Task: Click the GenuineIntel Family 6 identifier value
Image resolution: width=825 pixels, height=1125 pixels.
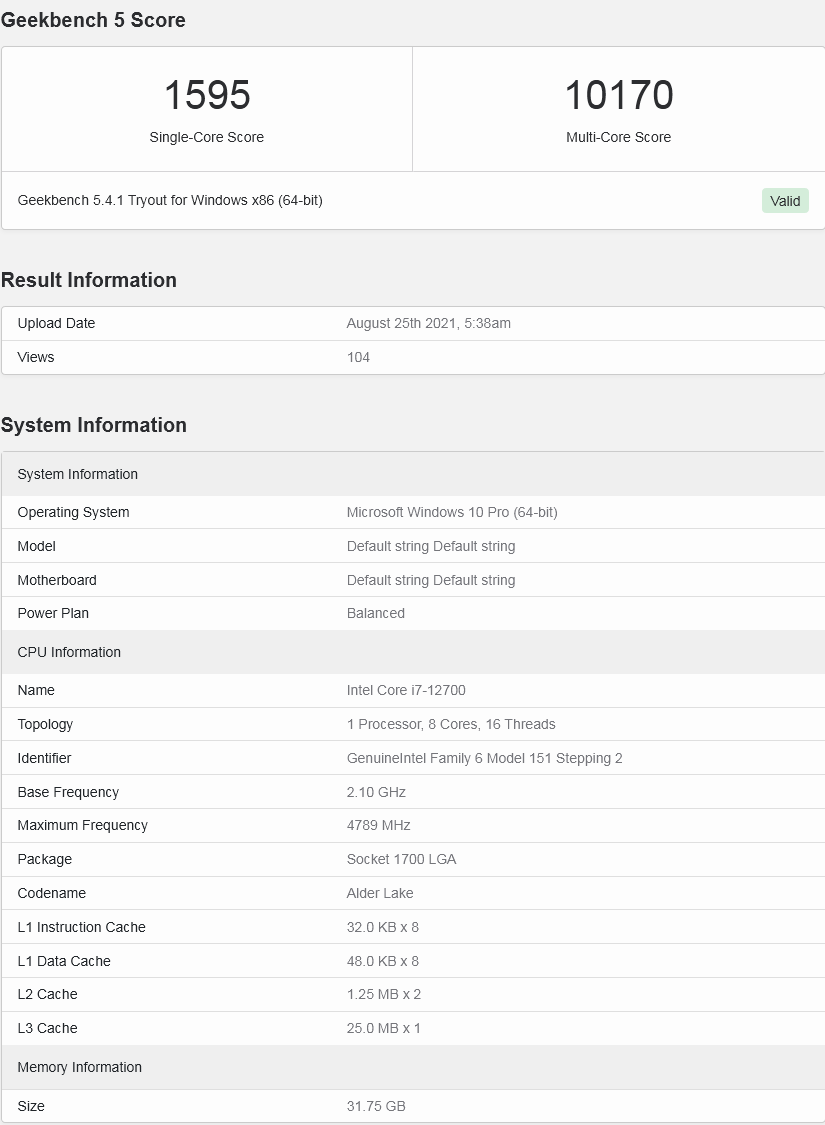Action: (x=484, y=758)
